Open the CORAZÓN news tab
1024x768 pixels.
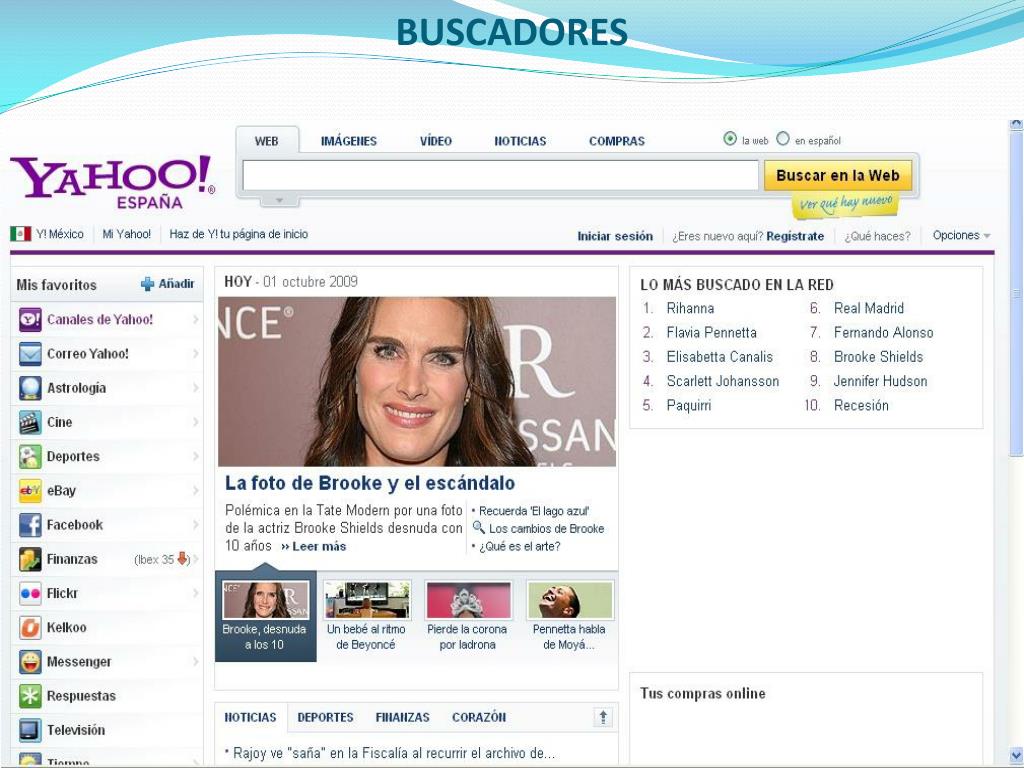coord(479,717)
